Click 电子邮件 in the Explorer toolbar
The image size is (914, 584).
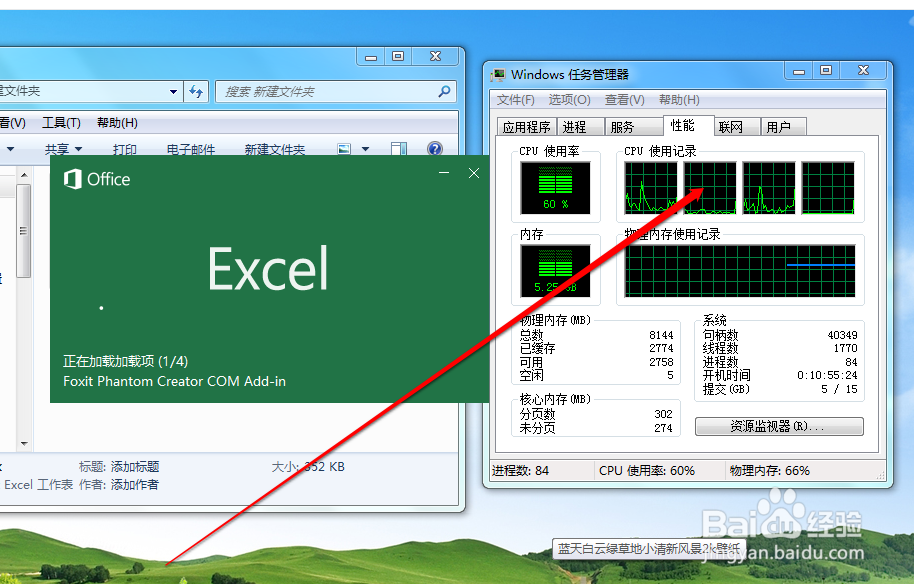(191, 149)
